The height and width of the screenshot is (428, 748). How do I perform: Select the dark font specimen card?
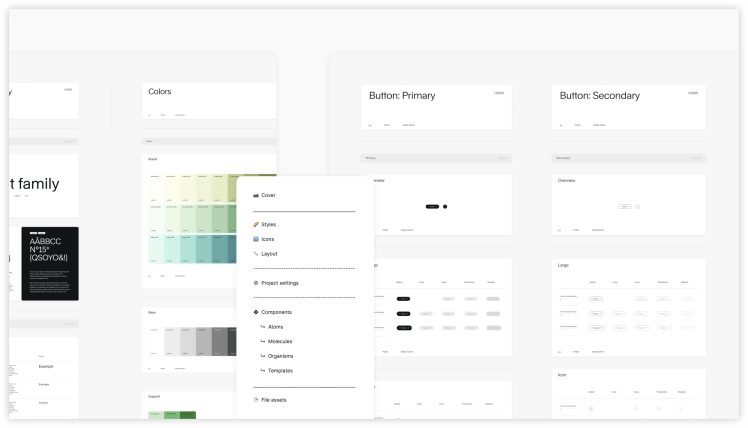pos(50,264)
